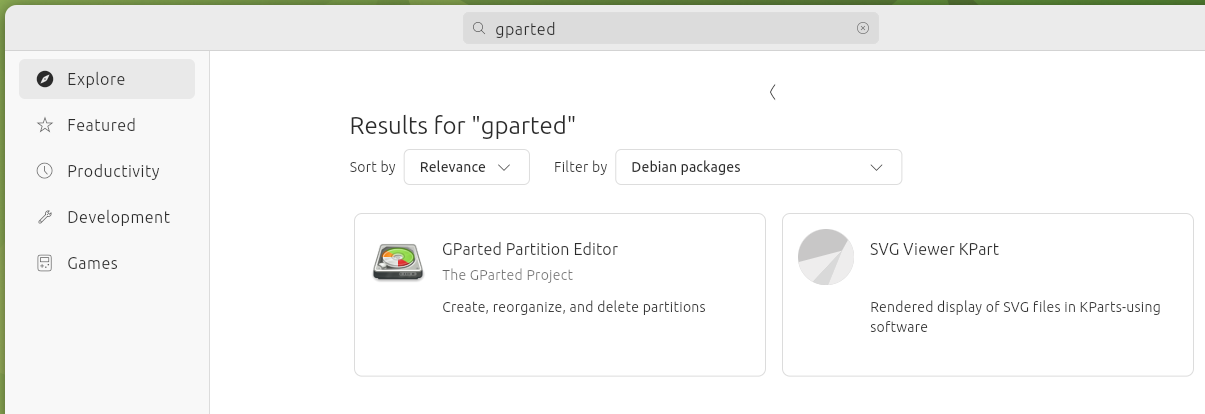Click the SVG Viewer KPart icon
1205x414 pixels.
tap(826, 257)
